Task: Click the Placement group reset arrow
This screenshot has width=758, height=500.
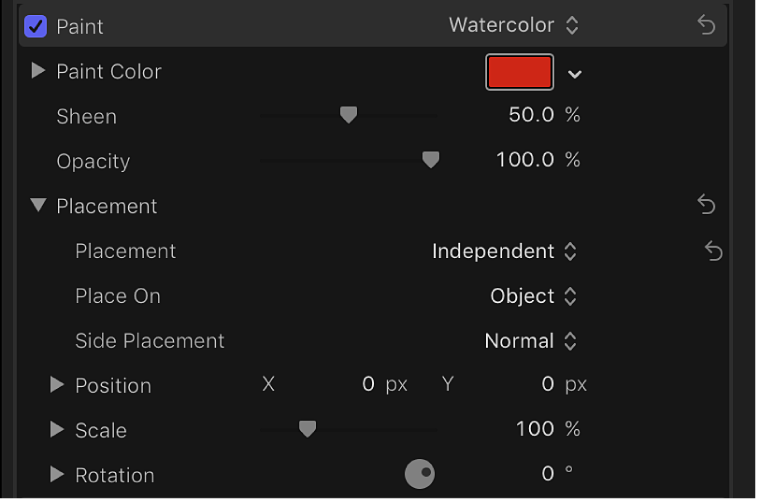Action: coord(707,205)
